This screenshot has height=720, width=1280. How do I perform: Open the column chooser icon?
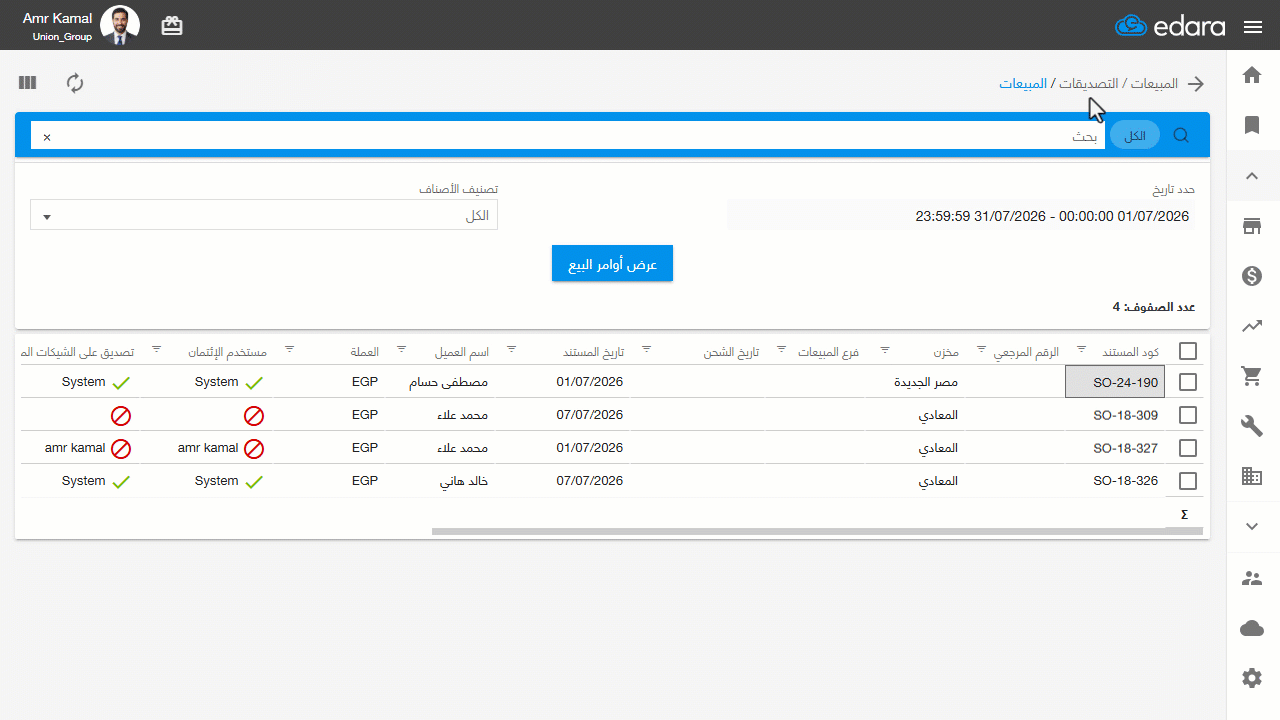pyautogui.click(x=27, y=83)
